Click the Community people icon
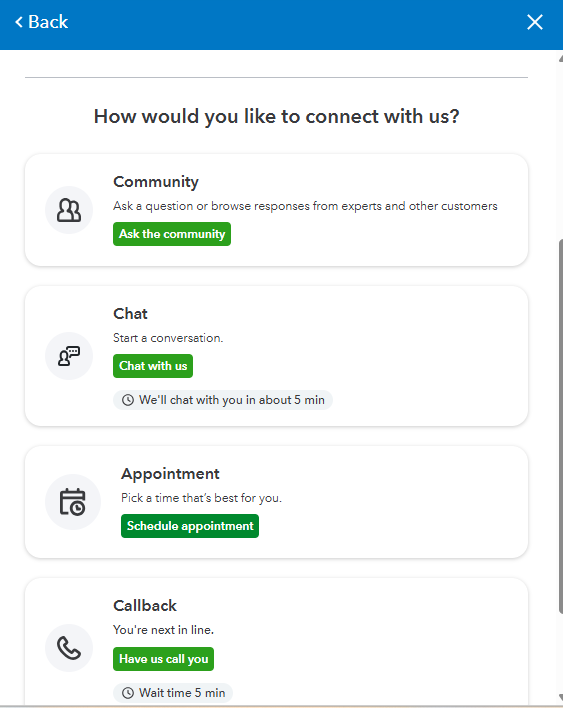 (69, 210)
